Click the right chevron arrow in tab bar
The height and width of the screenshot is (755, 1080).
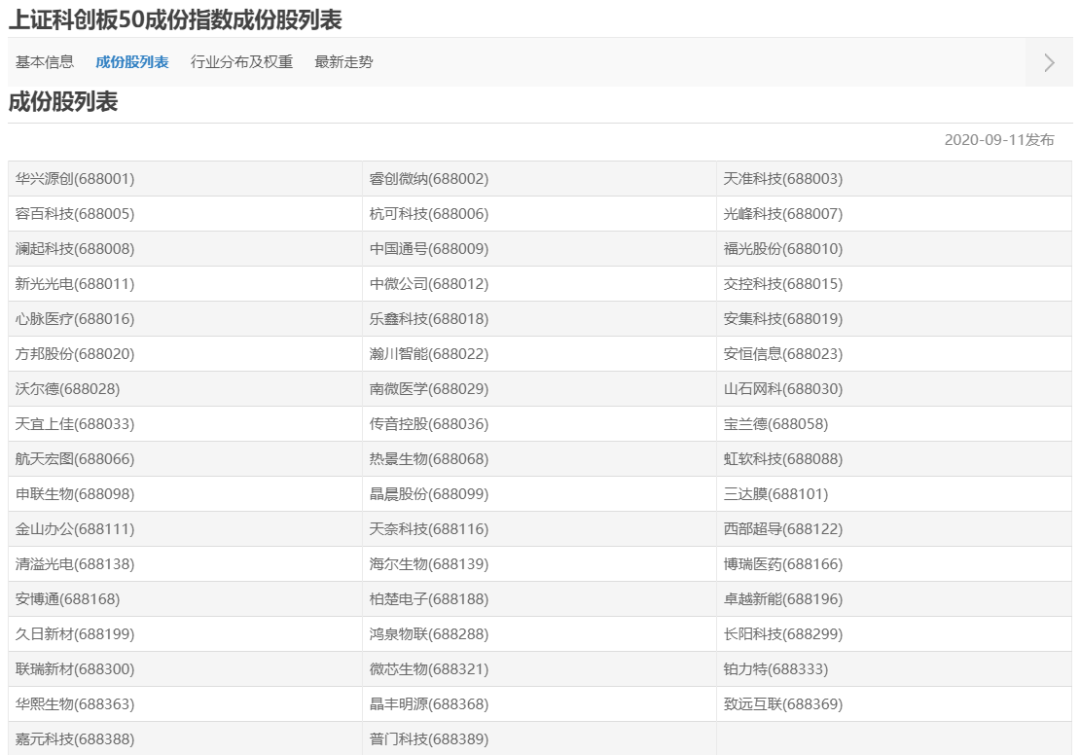point(1049,62)
